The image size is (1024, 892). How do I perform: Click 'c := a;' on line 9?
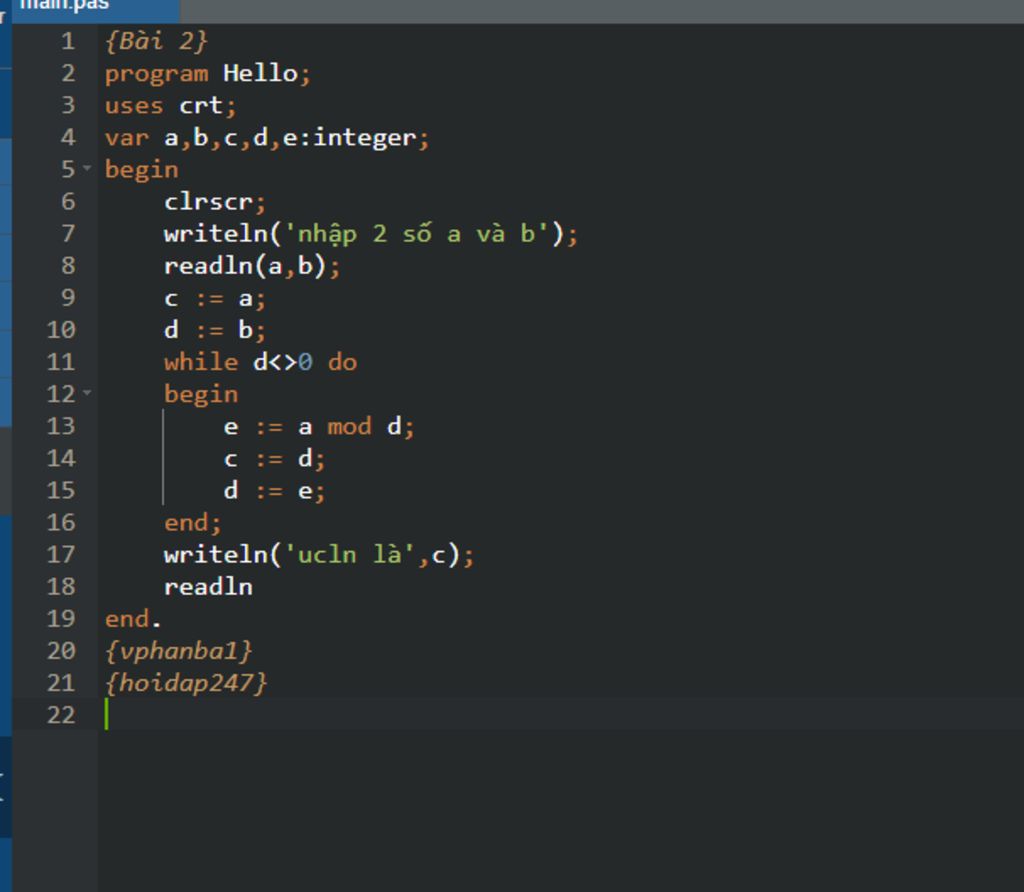(x=215, y=298)
